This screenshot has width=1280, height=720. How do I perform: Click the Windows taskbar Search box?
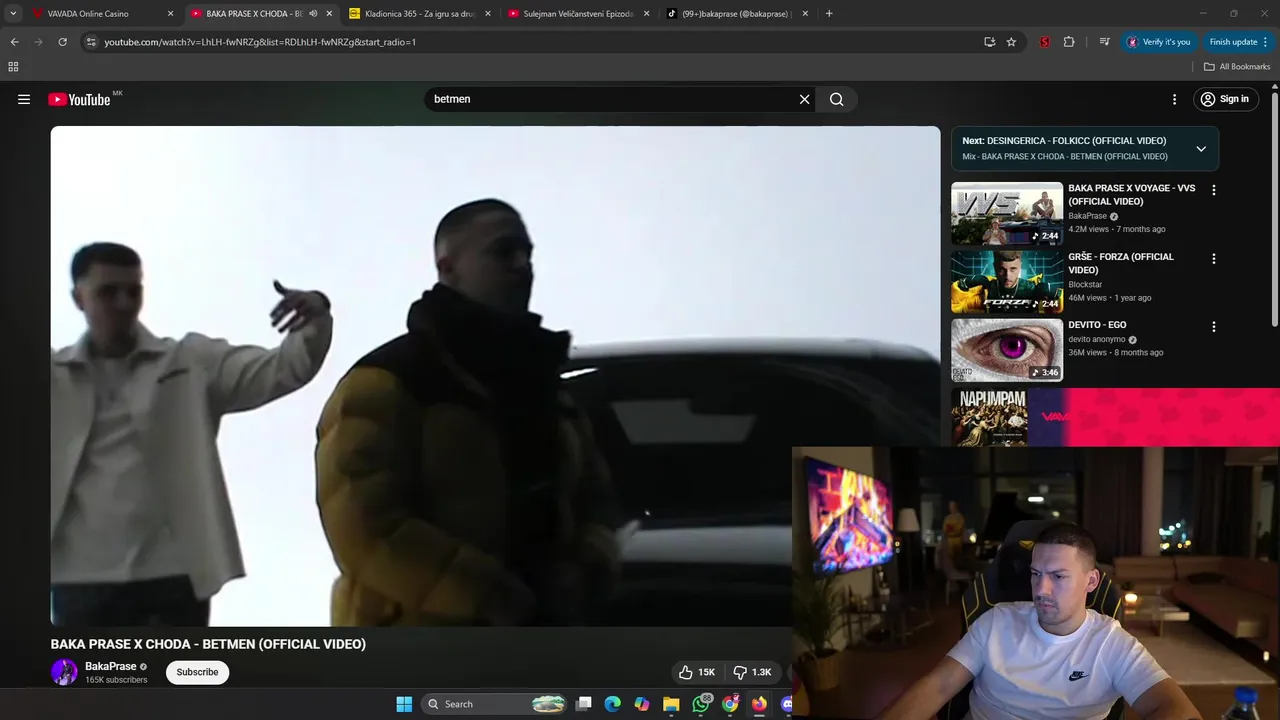point(495,704)
